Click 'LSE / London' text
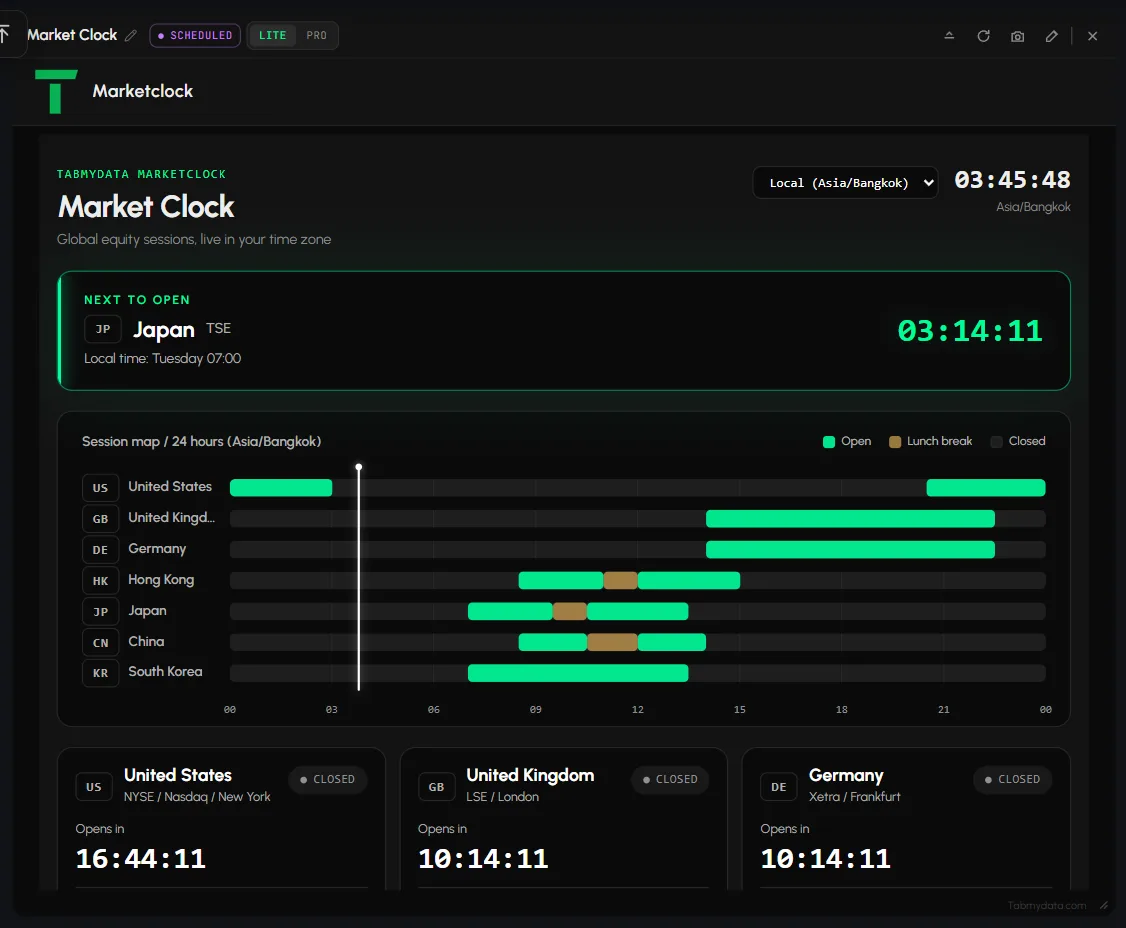The height and width of the screenshot is (928, 1126). pyautogui.click(x=502, y=797)
